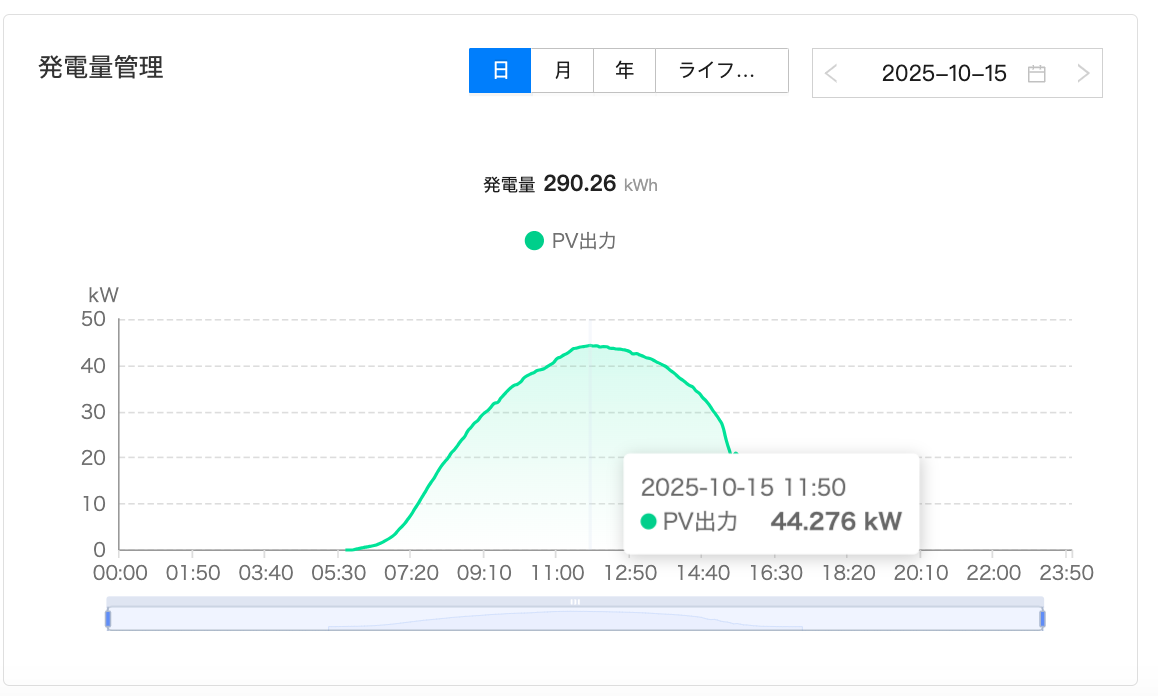Go to the previous day arrow

pos(832,73)
